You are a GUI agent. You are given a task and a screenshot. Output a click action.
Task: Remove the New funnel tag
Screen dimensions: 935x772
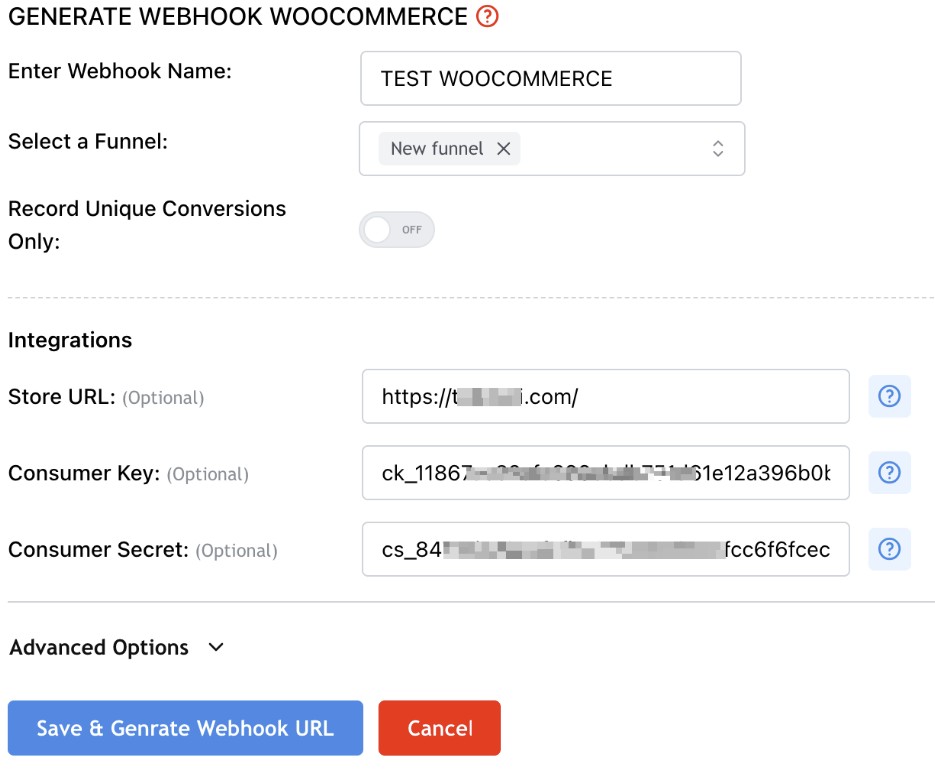(503, 148)
